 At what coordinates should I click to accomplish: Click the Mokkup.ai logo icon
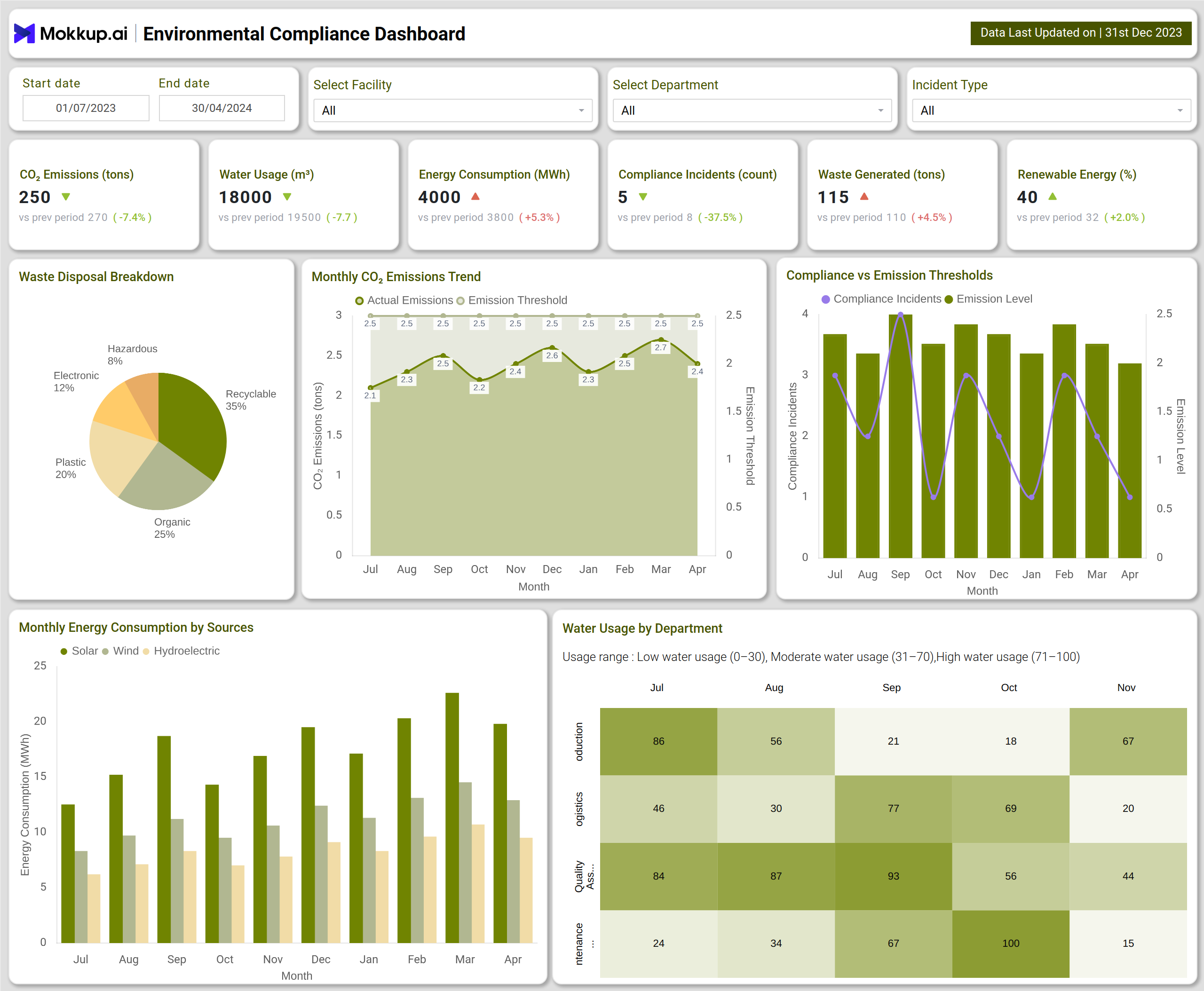[24, 34]
